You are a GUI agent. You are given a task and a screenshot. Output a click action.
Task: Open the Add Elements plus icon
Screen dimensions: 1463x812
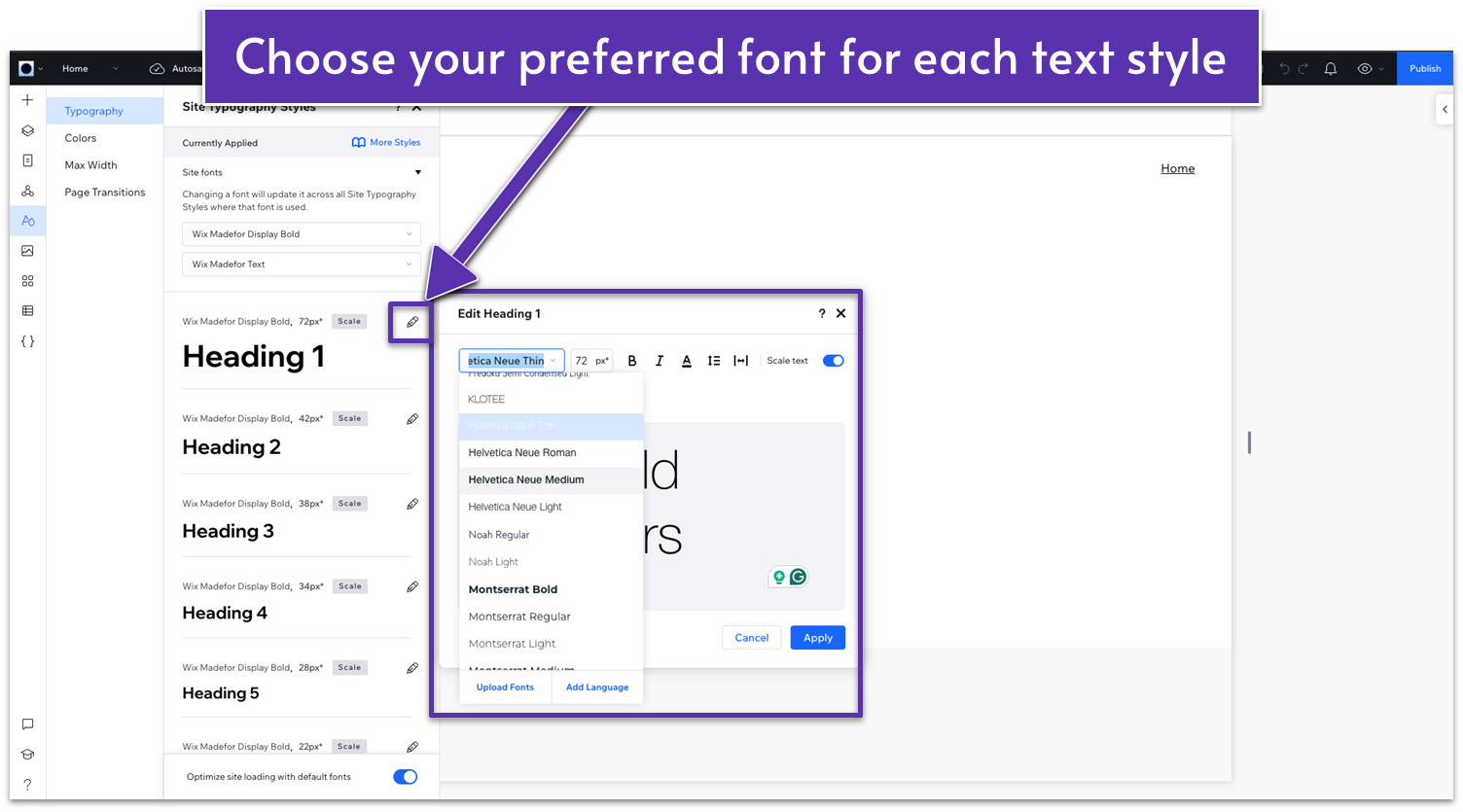pyautogui.click(x=27, y=100)
